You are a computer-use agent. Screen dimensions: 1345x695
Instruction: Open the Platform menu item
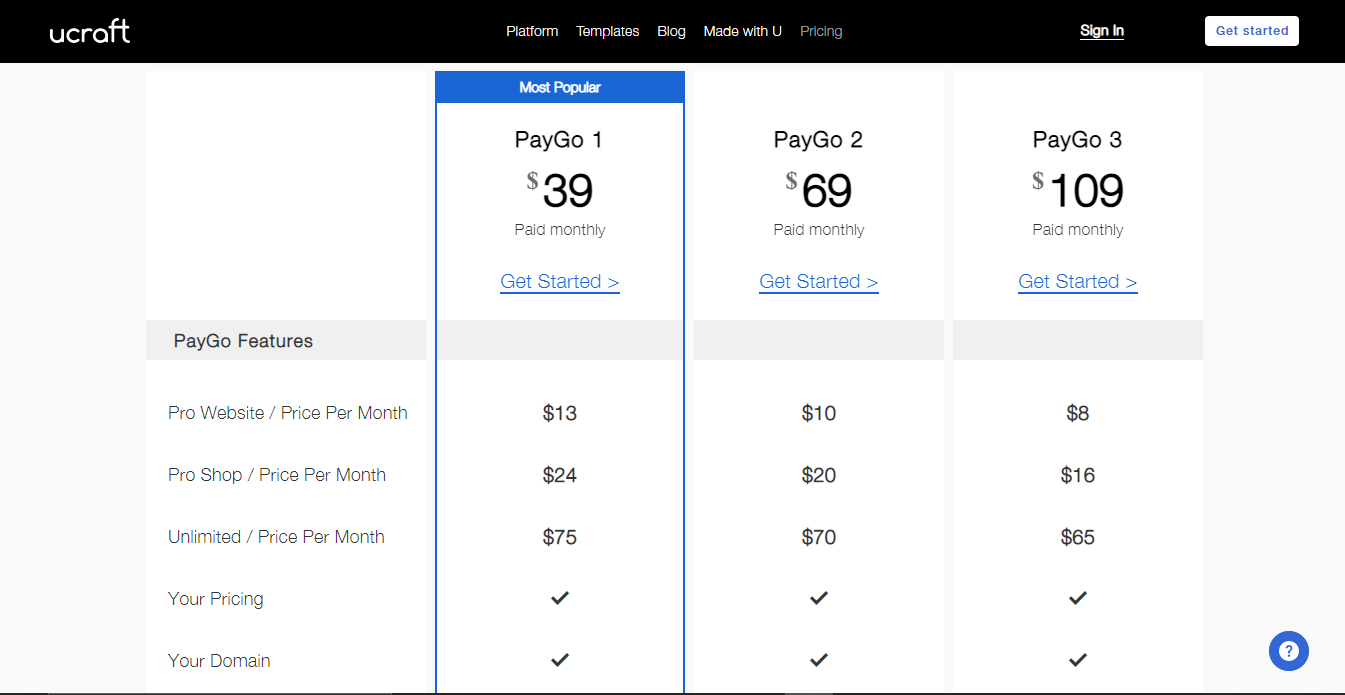pos(532,31)
